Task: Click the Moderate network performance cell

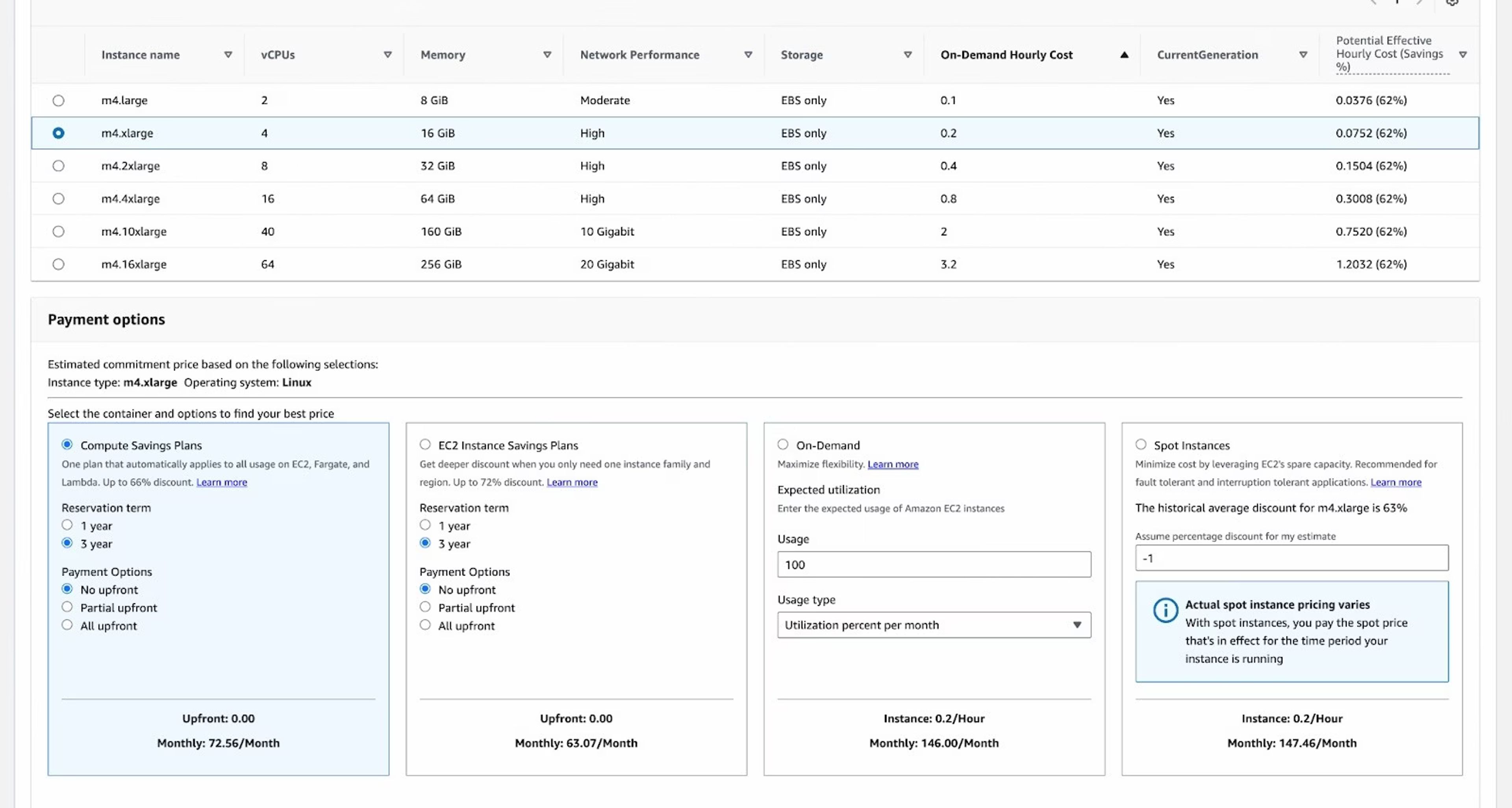Action: (x=604, y=100)
